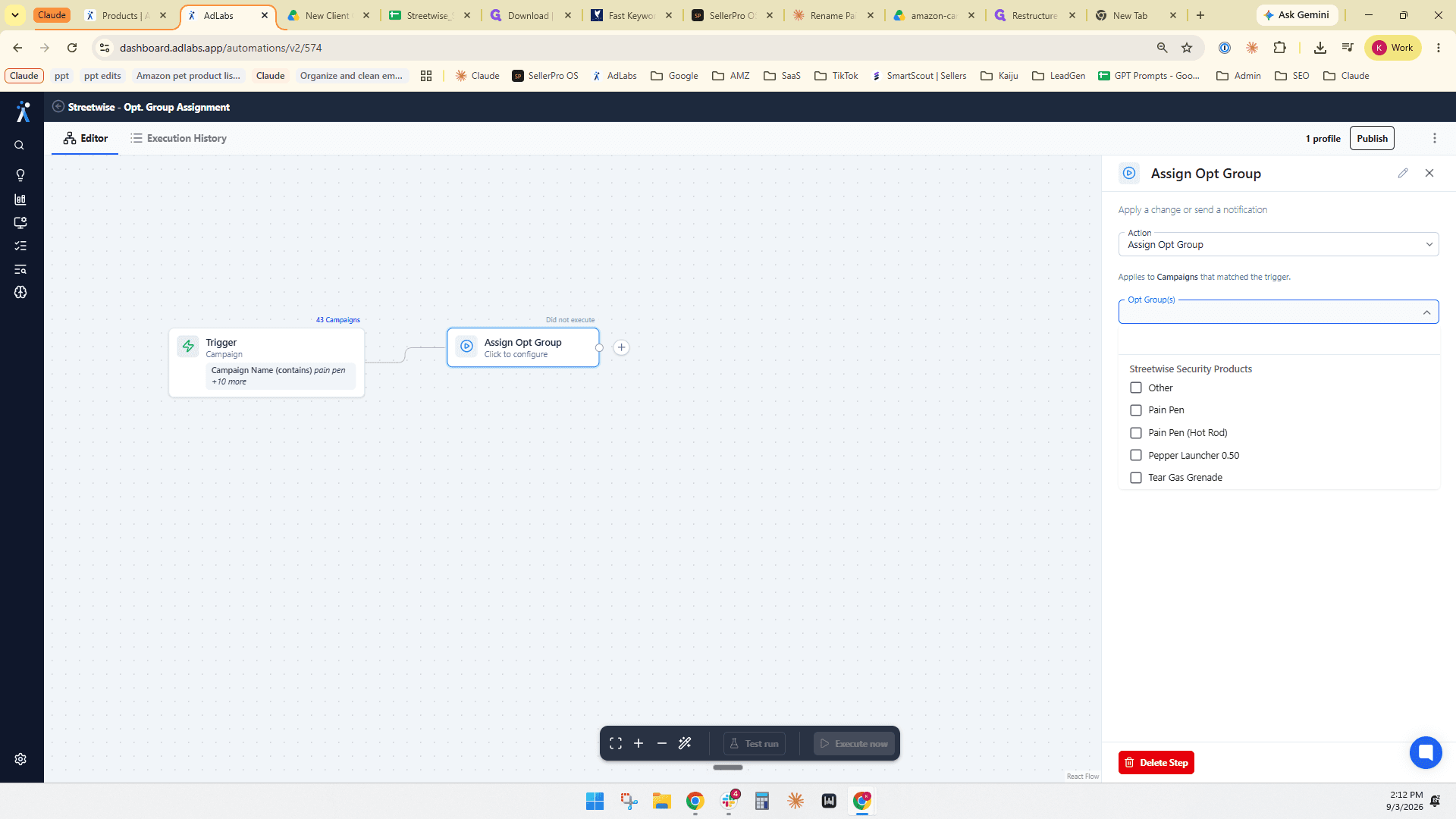
Task: Click the Assign Opt Group node play icon
Action: (467, 347)
